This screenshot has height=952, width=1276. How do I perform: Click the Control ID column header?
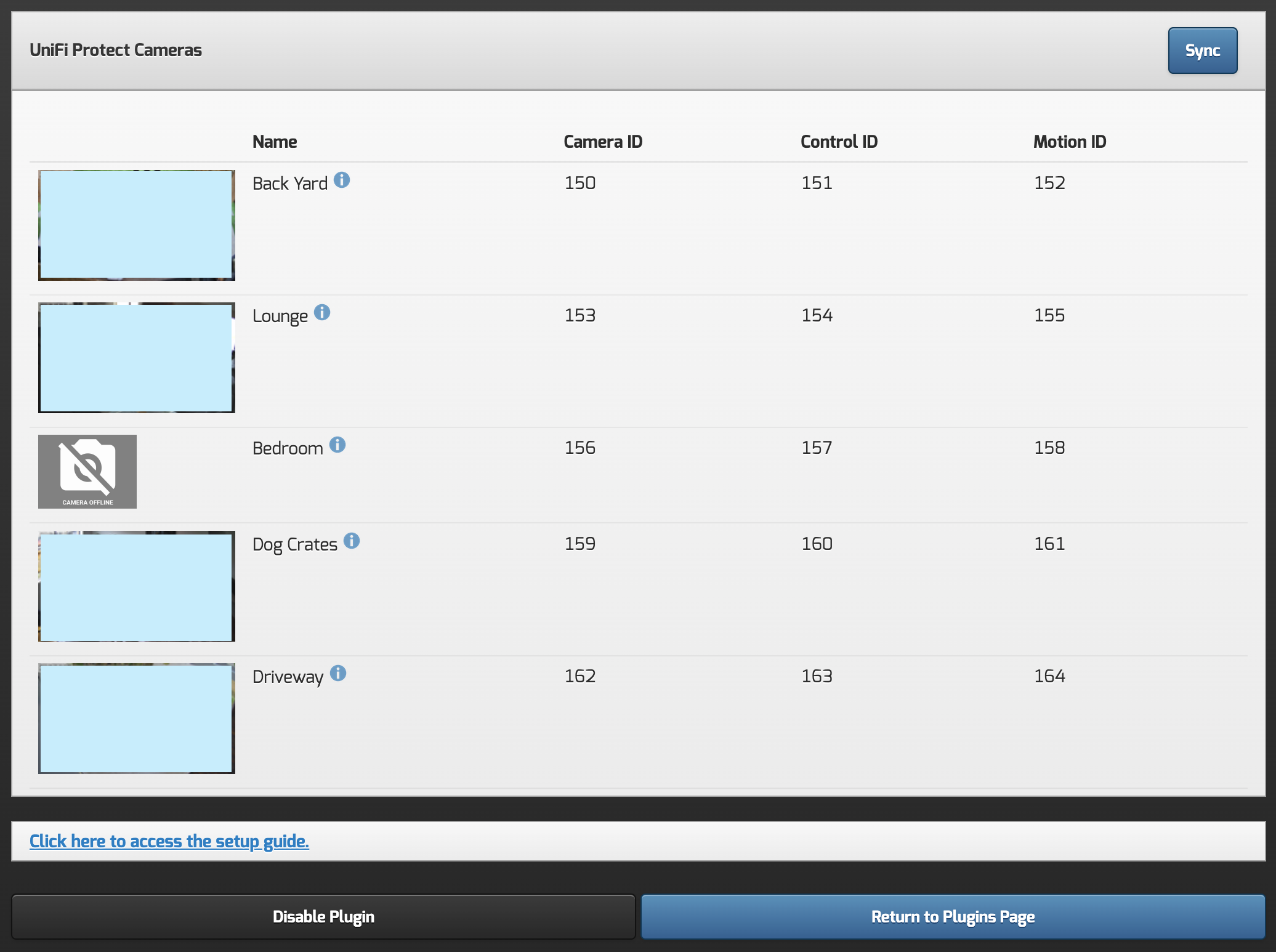coord(839,142)
